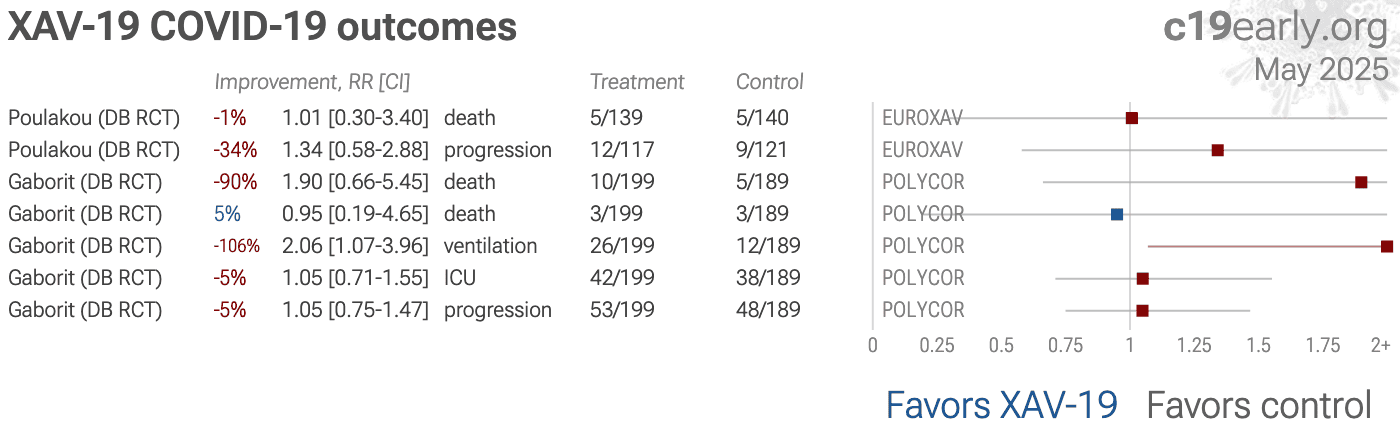Click the ventilation marker at plot edge
This screenshot has height=429, width=1400.
click(1387, 246)
